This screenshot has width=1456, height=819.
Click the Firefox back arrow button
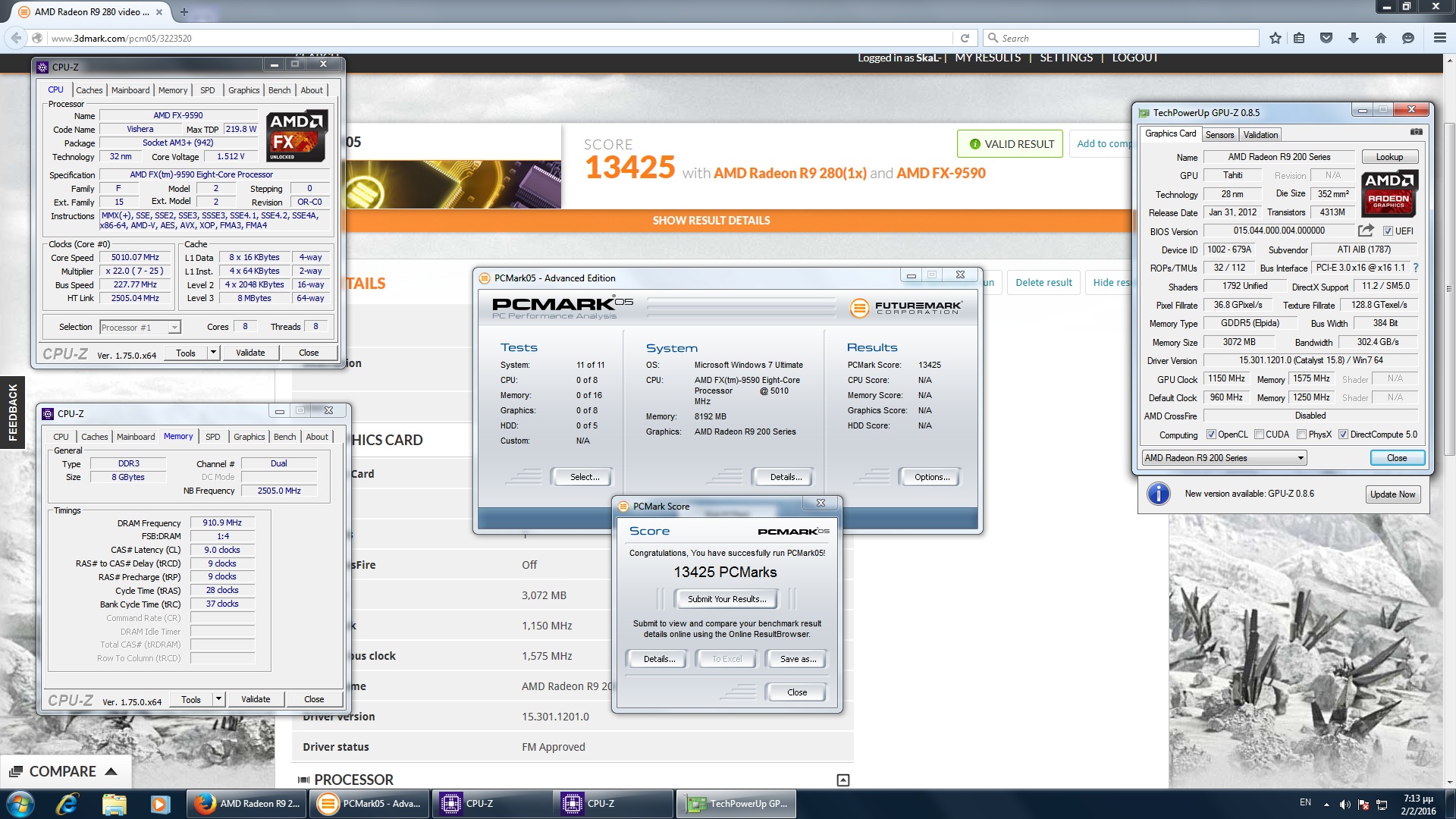[x=16, y=38]
